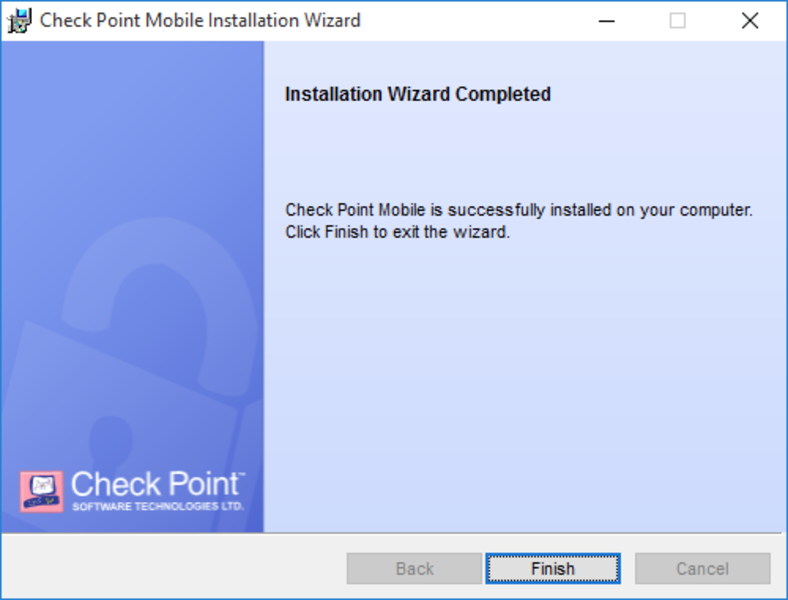Click the disabled Cancel button

click(702, 568)
